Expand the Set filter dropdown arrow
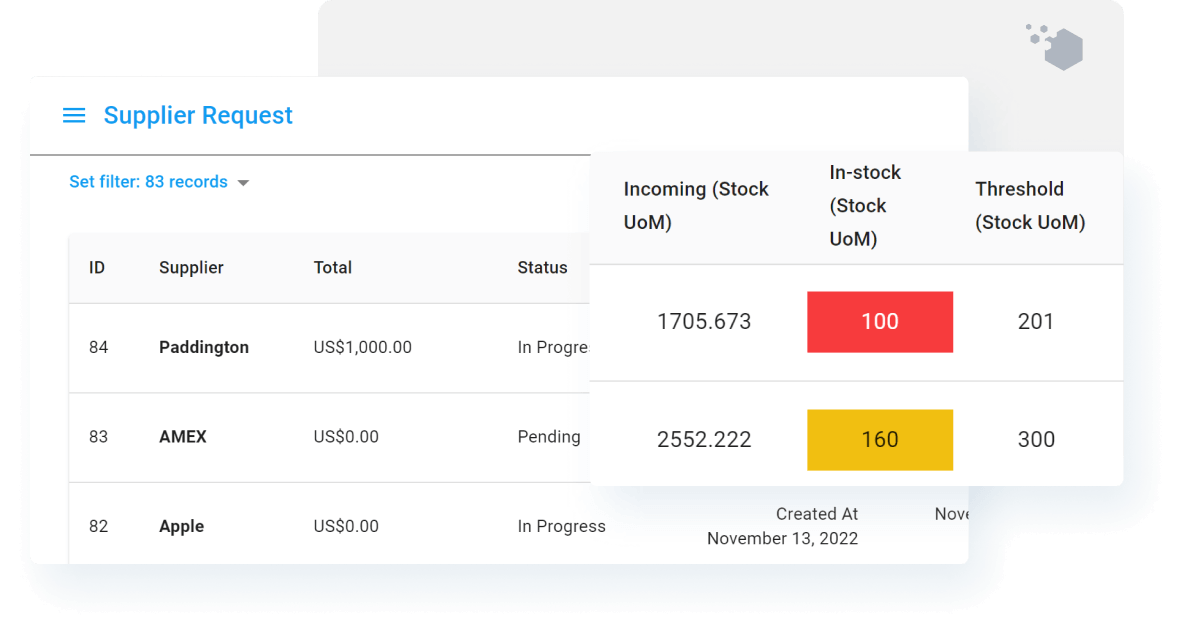 [x=243, y=183]
